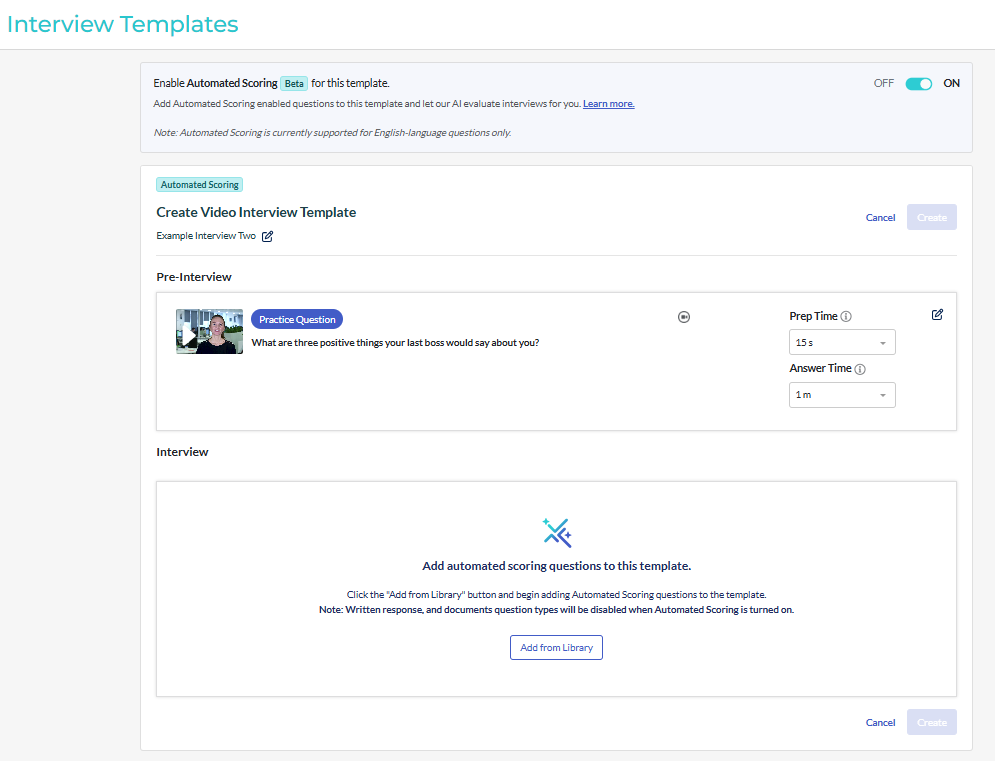The width and height of the screenshot is (995, 761).
Task: Toggle Automated Scoring switch off
Action: coord(918,84)
